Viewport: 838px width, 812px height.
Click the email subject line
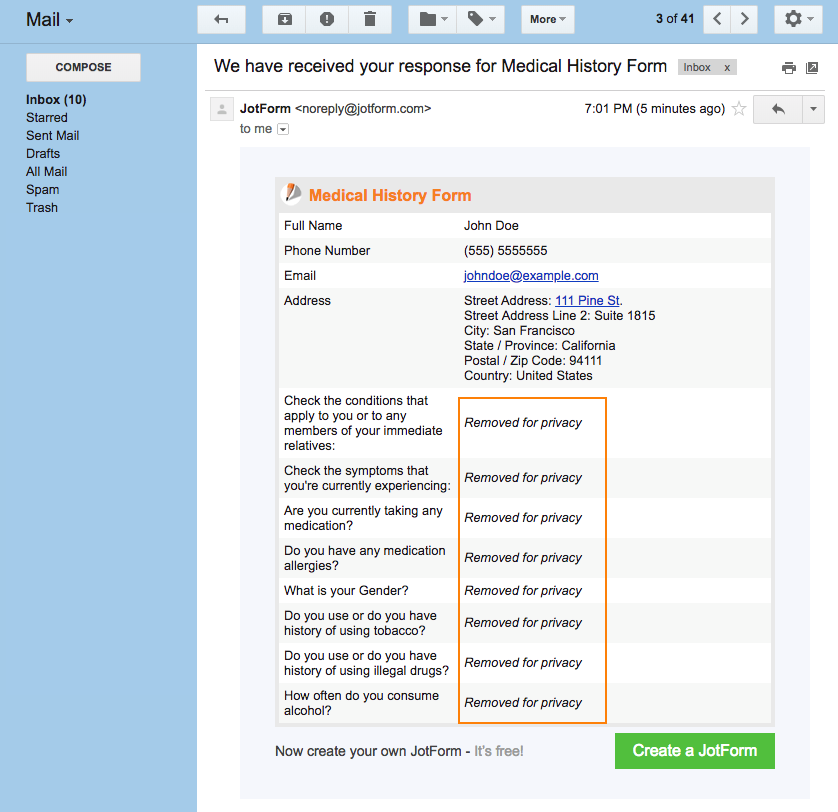440,66
